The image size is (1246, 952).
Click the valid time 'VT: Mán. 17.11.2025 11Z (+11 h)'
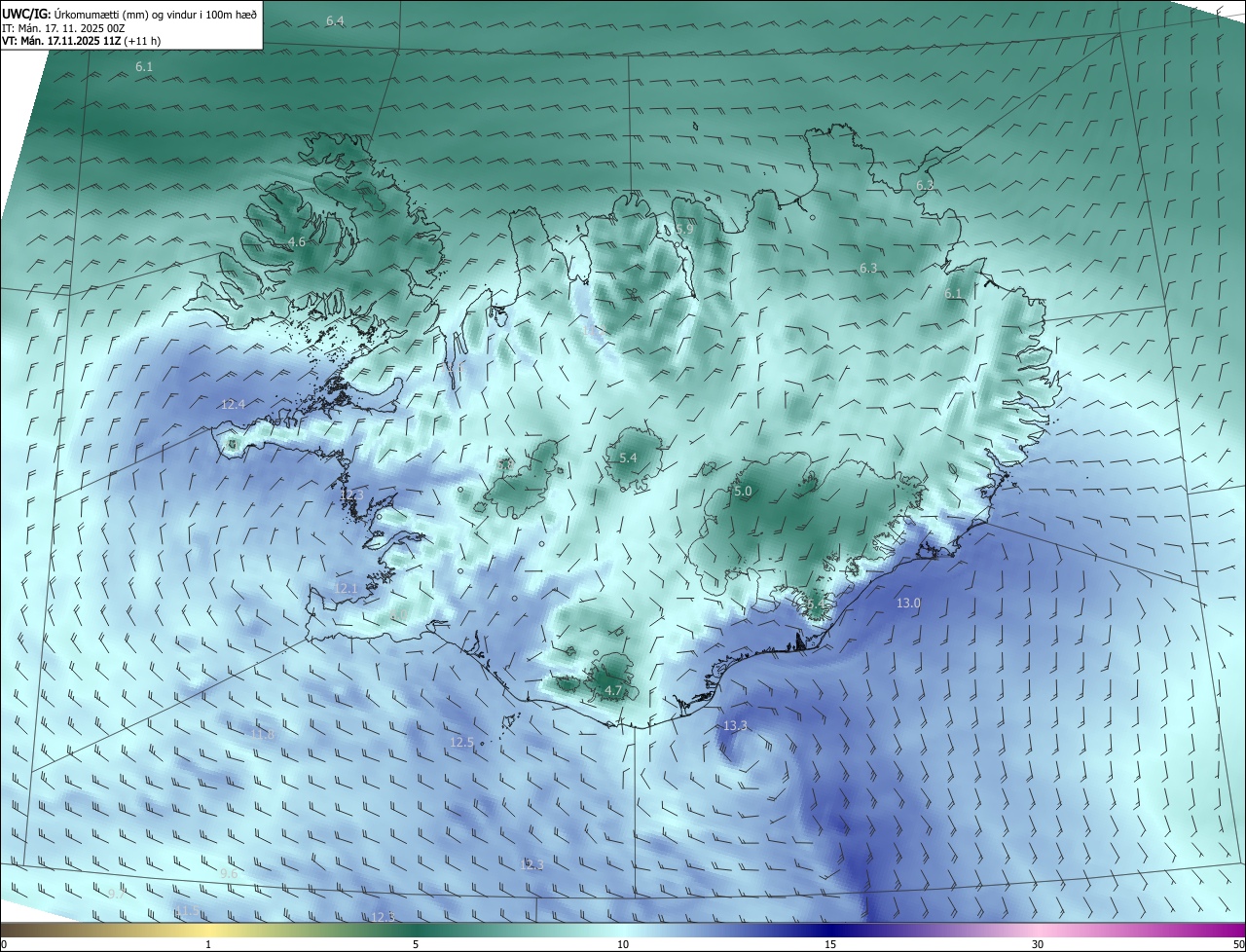click(x=82, y=41)
